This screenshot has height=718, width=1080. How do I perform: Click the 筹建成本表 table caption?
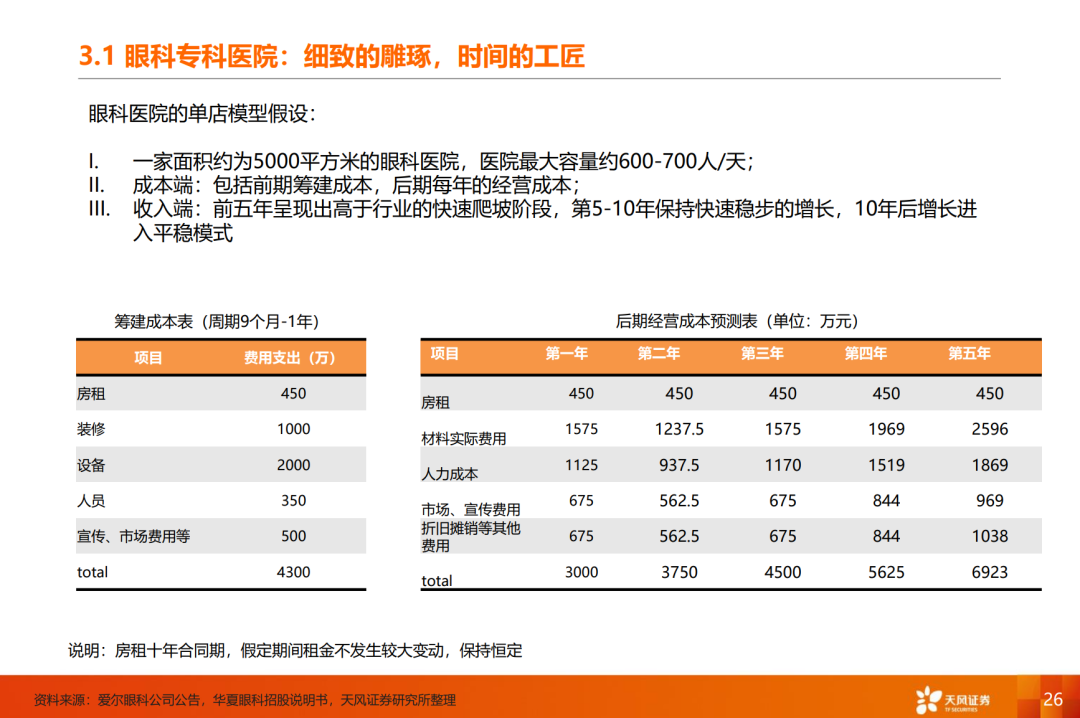click(x=217, y=321)
